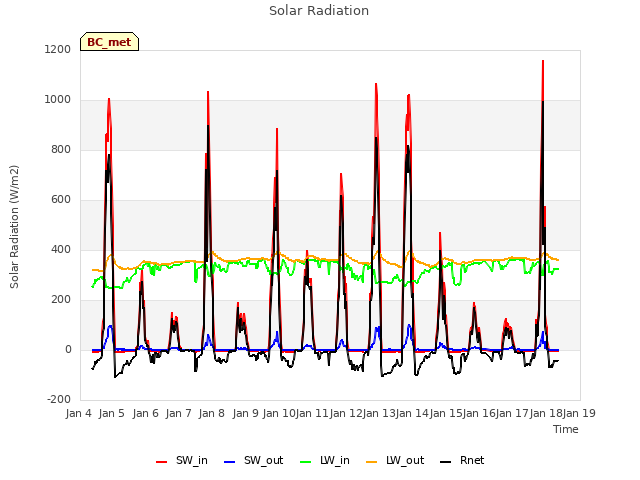Click the first SW_in peak on Jan 5
Image resolution: width=640 pixels, height=480 pixels.
(x=109, y=99)
